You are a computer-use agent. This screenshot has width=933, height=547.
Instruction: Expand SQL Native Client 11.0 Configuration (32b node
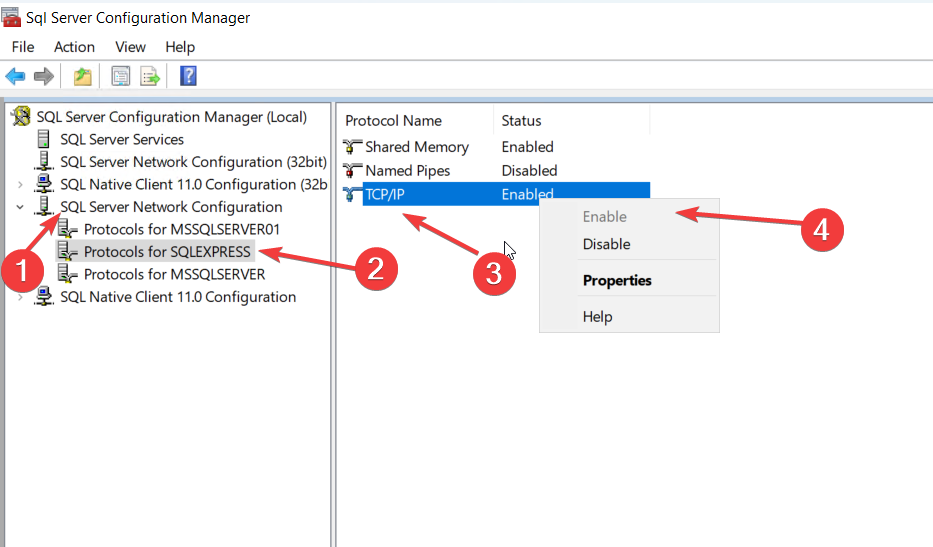20,185
